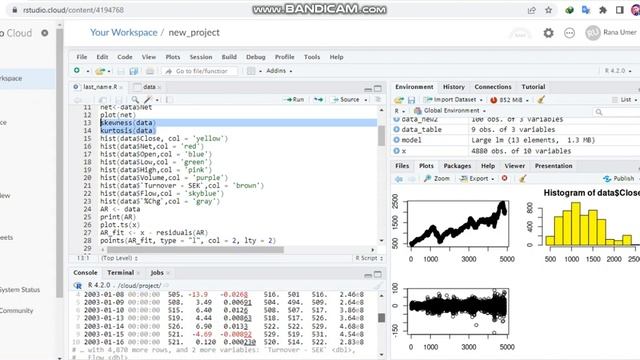This screenshot has width=640, height=360.
Task: Open browser extensions puzzle icon
Action: (x=602, y=10)
